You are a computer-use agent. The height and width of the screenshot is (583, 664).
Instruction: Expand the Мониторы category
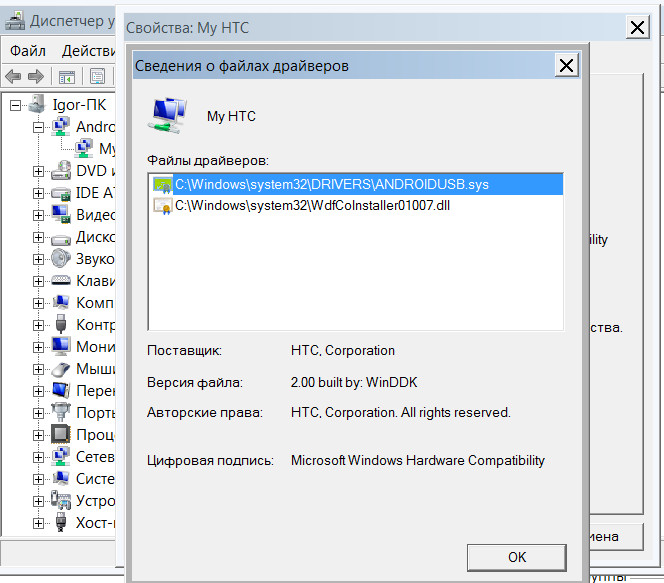point(38,347)
